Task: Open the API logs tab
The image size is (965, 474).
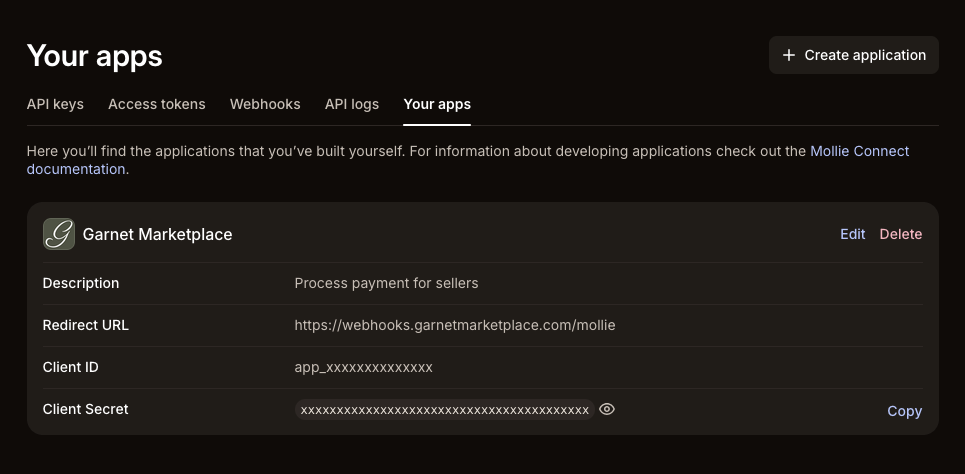Action: pos(352,104)
